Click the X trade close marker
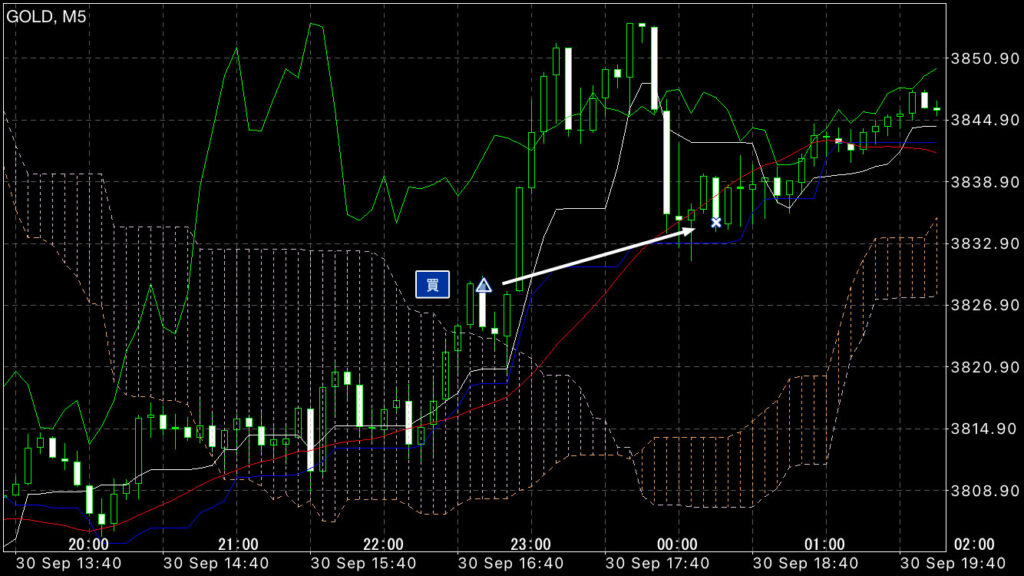Image resolution: width=1024 pixels, height=576 pixels. (x=716, y=222)
